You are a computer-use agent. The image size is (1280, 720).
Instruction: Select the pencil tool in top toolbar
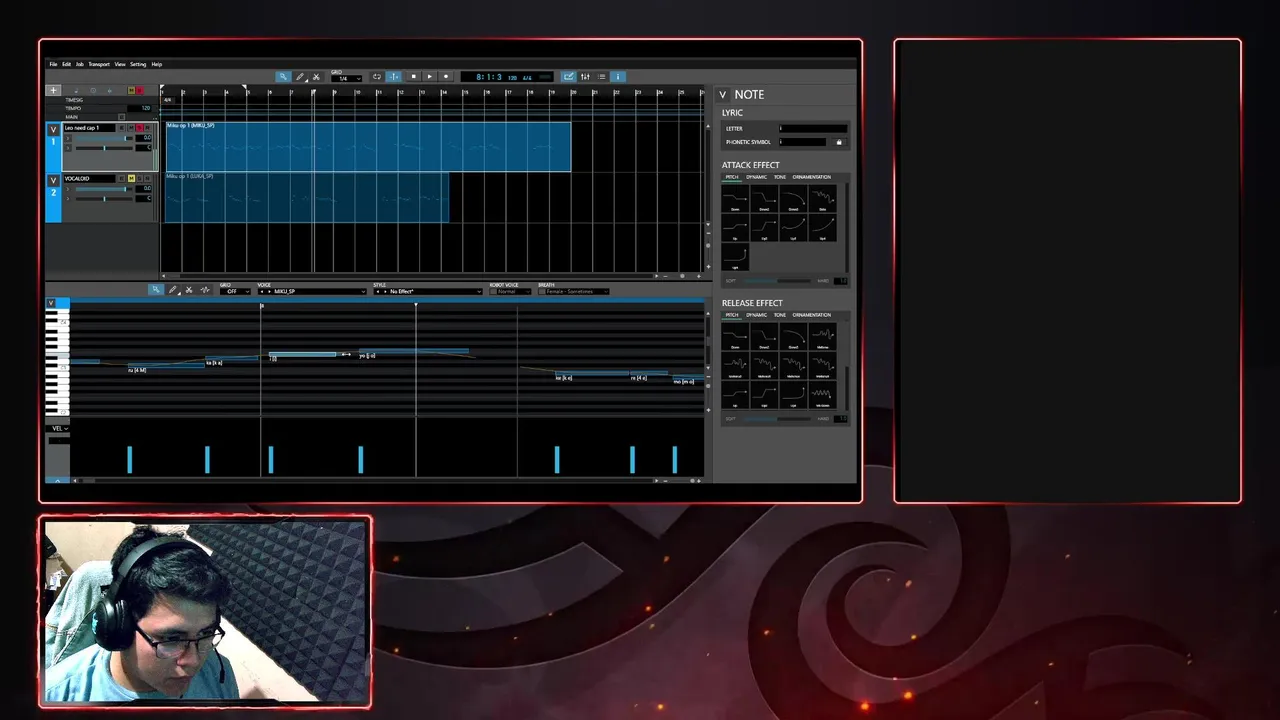pos(300,77)
